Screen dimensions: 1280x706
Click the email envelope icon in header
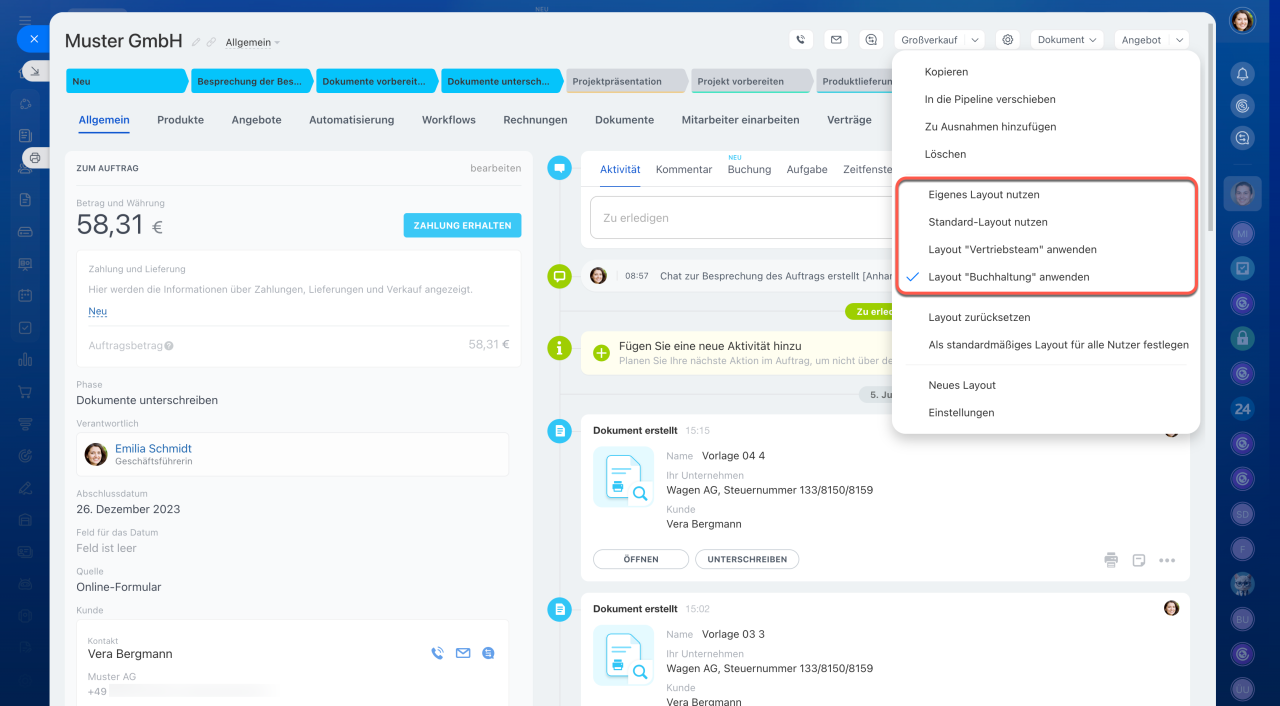click(x=836, y=40)
